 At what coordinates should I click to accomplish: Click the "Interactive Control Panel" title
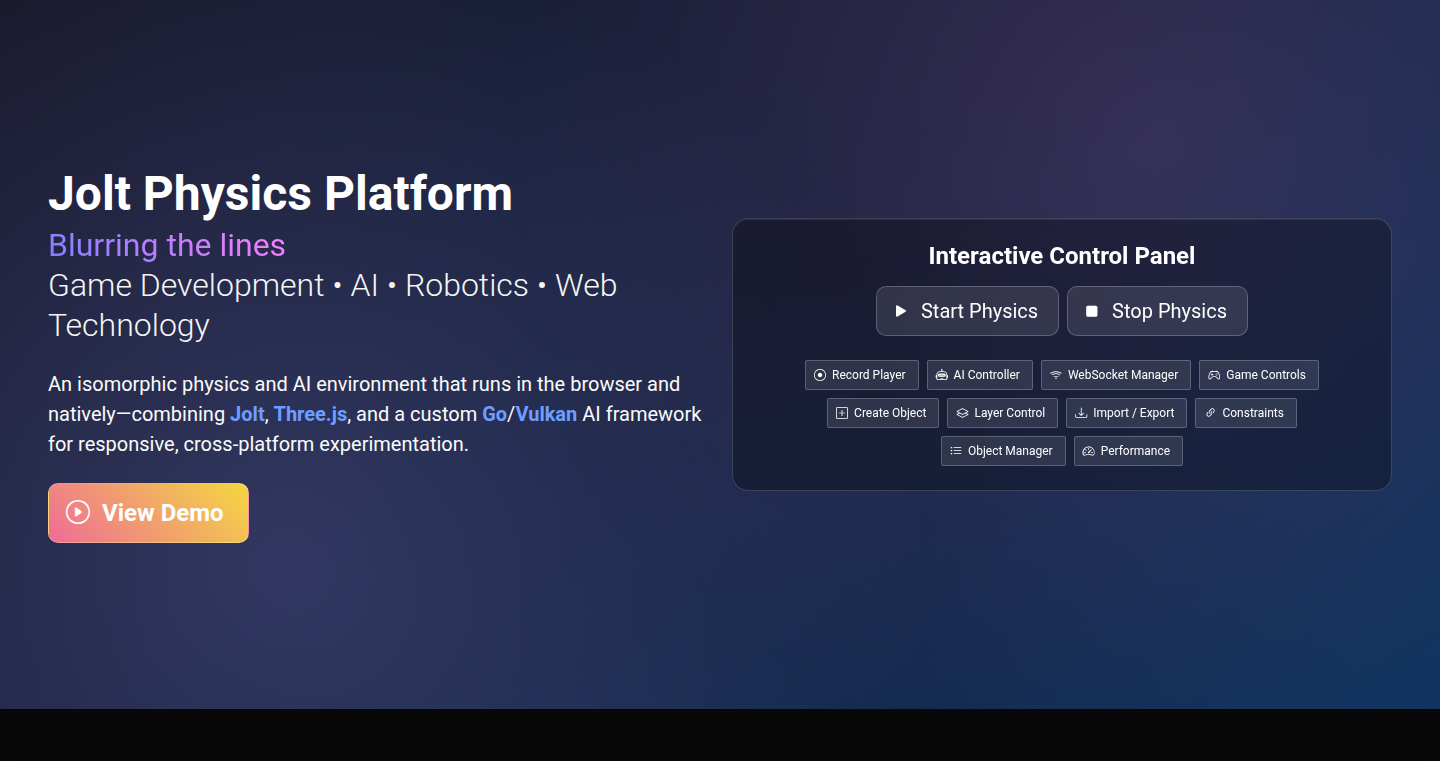(x=1062, y=256)
